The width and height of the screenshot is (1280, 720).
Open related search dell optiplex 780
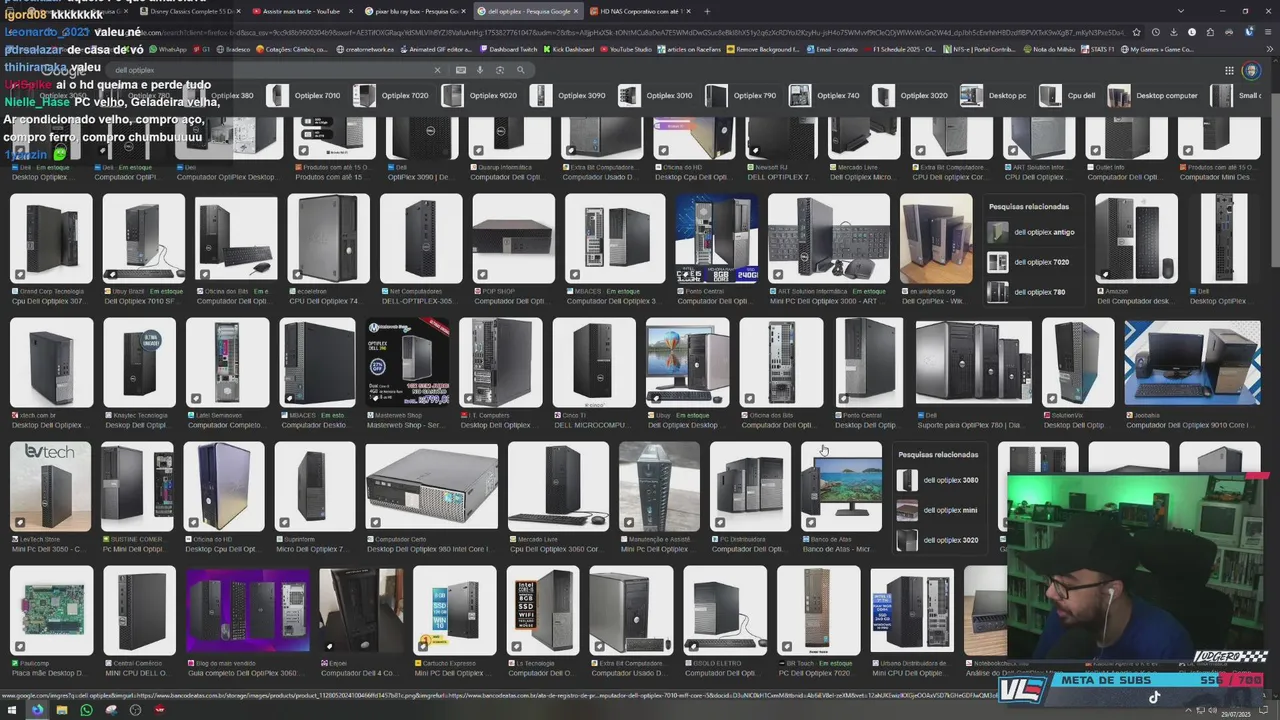tap(1032, 292)
